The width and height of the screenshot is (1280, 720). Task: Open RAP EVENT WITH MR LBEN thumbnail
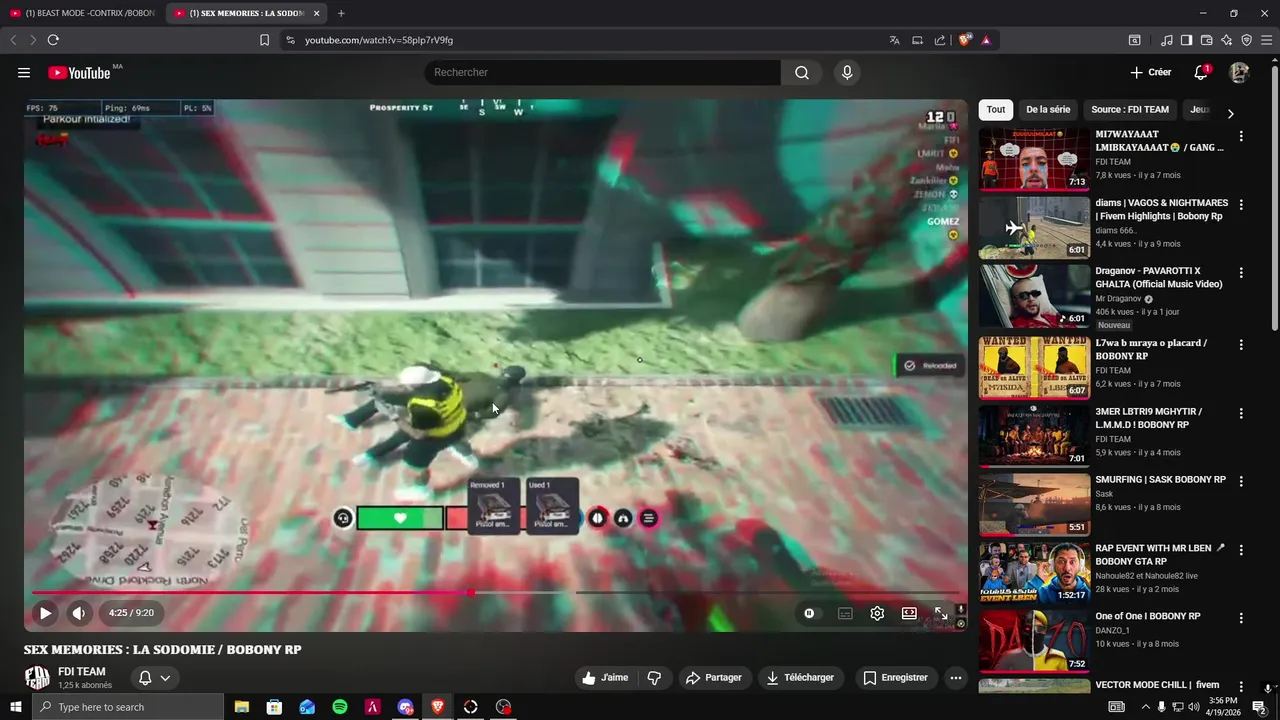[x=1035, y=572]
